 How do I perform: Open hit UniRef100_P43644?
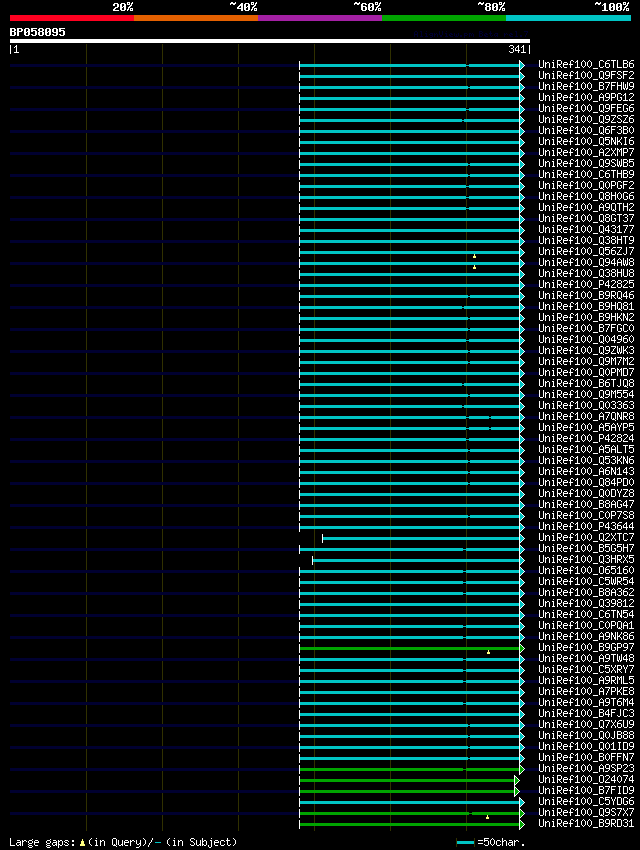[586, 526]
